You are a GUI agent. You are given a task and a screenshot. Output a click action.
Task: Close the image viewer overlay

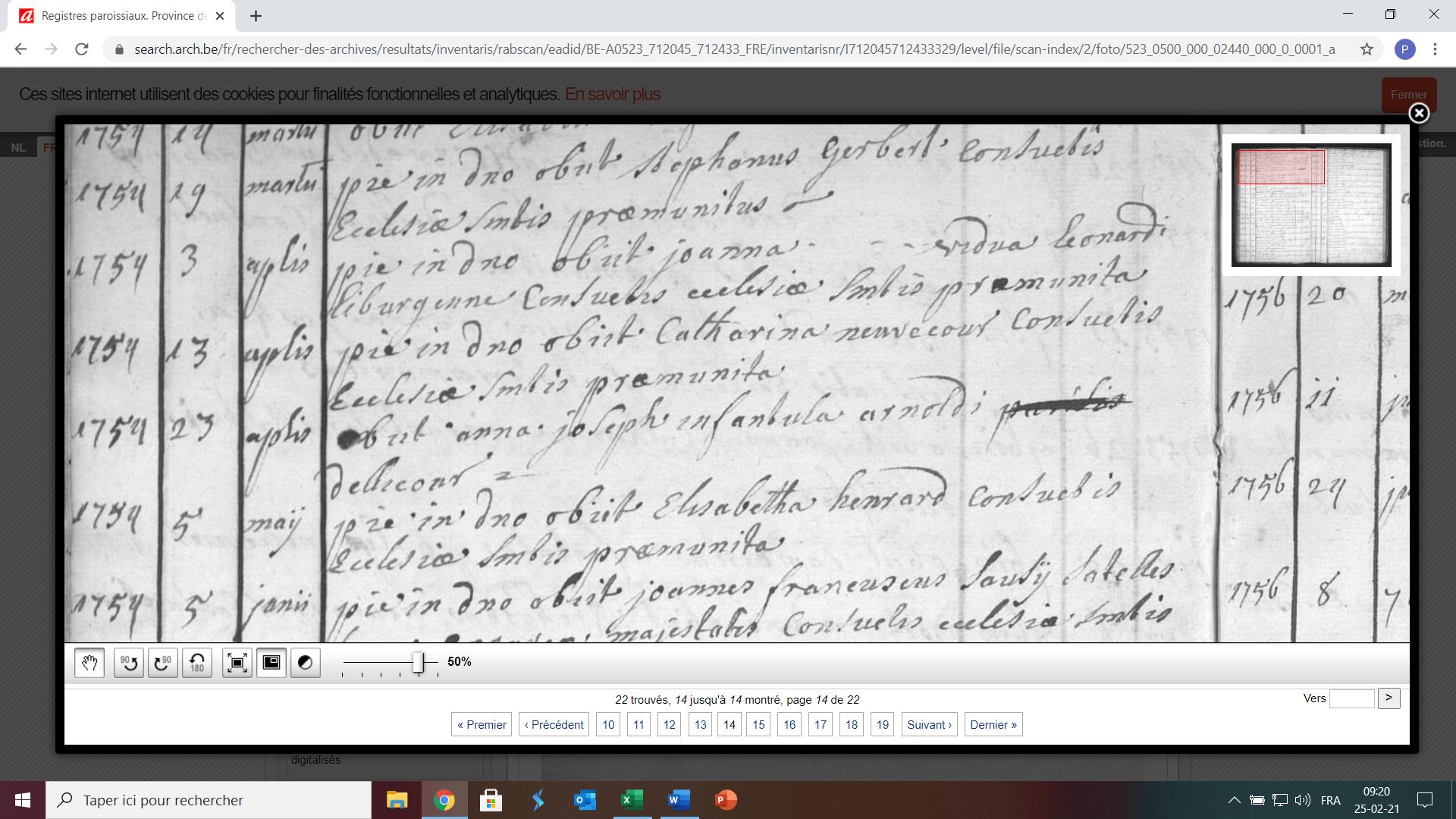[x=1418, y=114]
